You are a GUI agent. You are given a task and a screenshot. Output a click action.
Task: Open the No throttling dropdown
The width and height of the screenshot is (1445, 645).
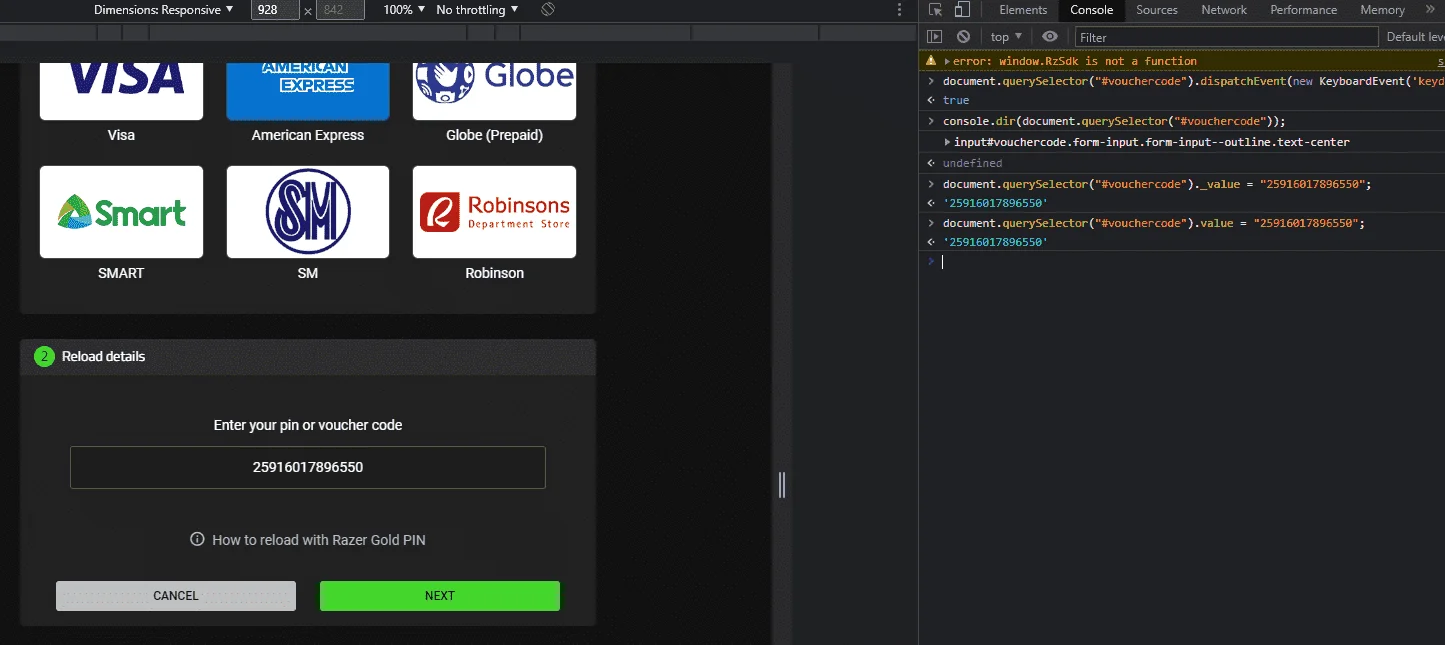[477, 10]
